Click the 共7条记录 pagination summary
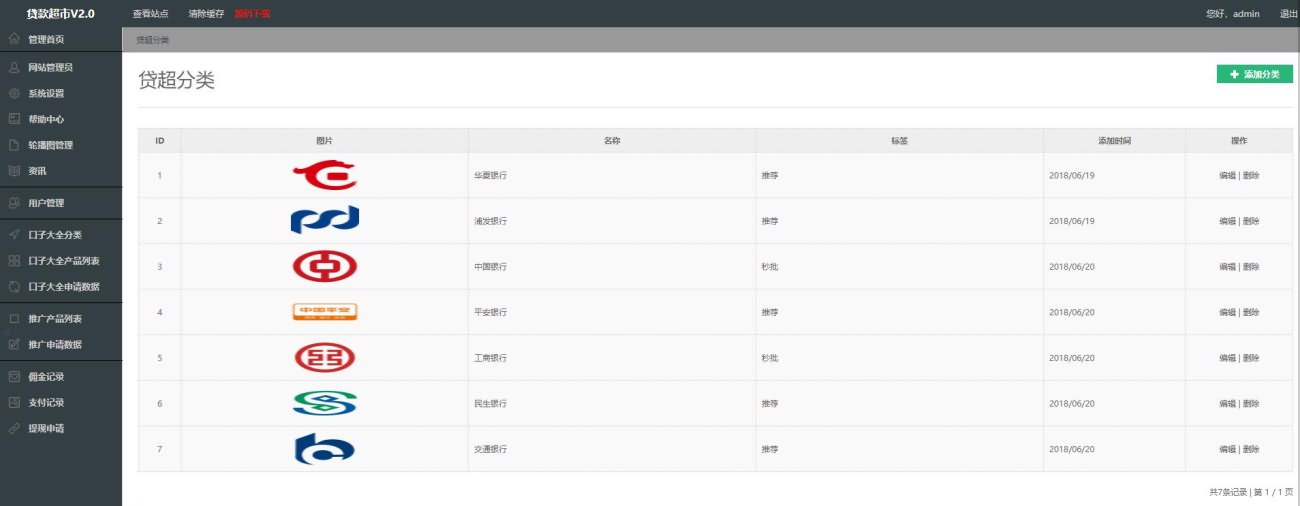The image size is (1300, 506). (1229, 492)
